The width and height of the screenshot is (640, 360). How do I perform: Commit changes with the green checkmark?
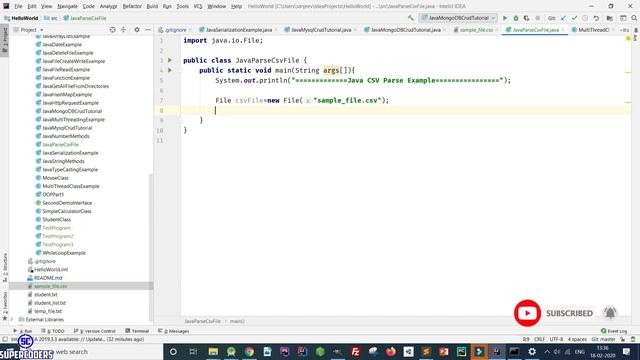pos(574,18)
